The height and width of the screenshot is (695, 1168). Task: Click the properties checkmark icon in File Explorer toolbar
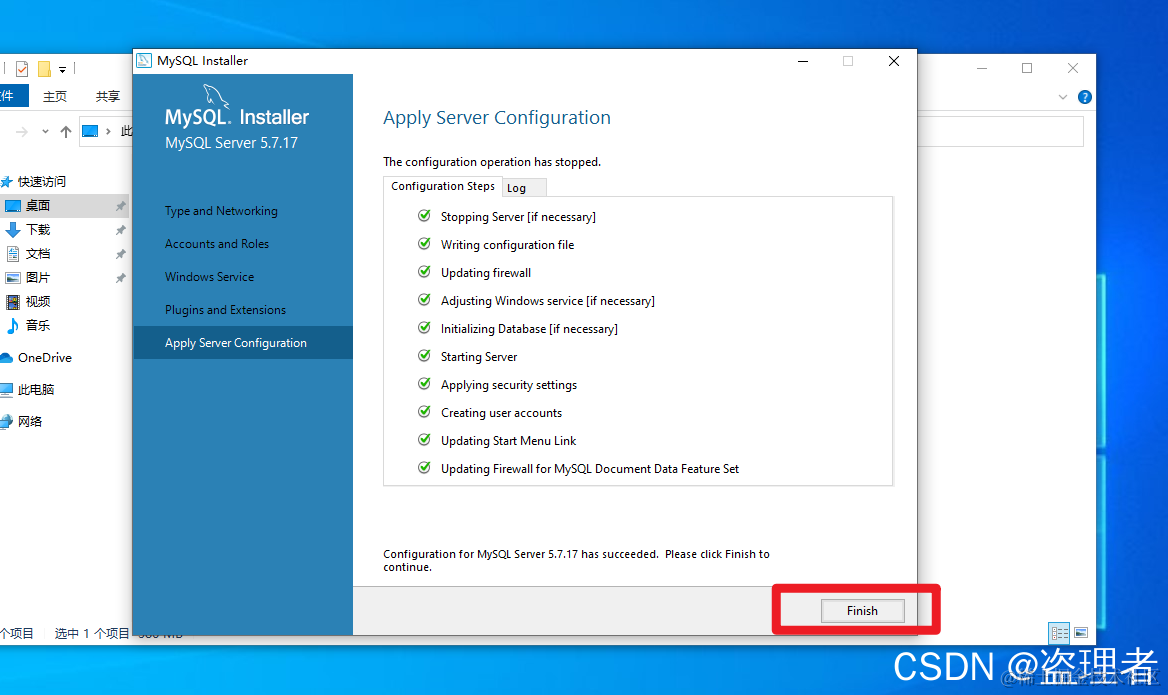click(x=22, y=69)
